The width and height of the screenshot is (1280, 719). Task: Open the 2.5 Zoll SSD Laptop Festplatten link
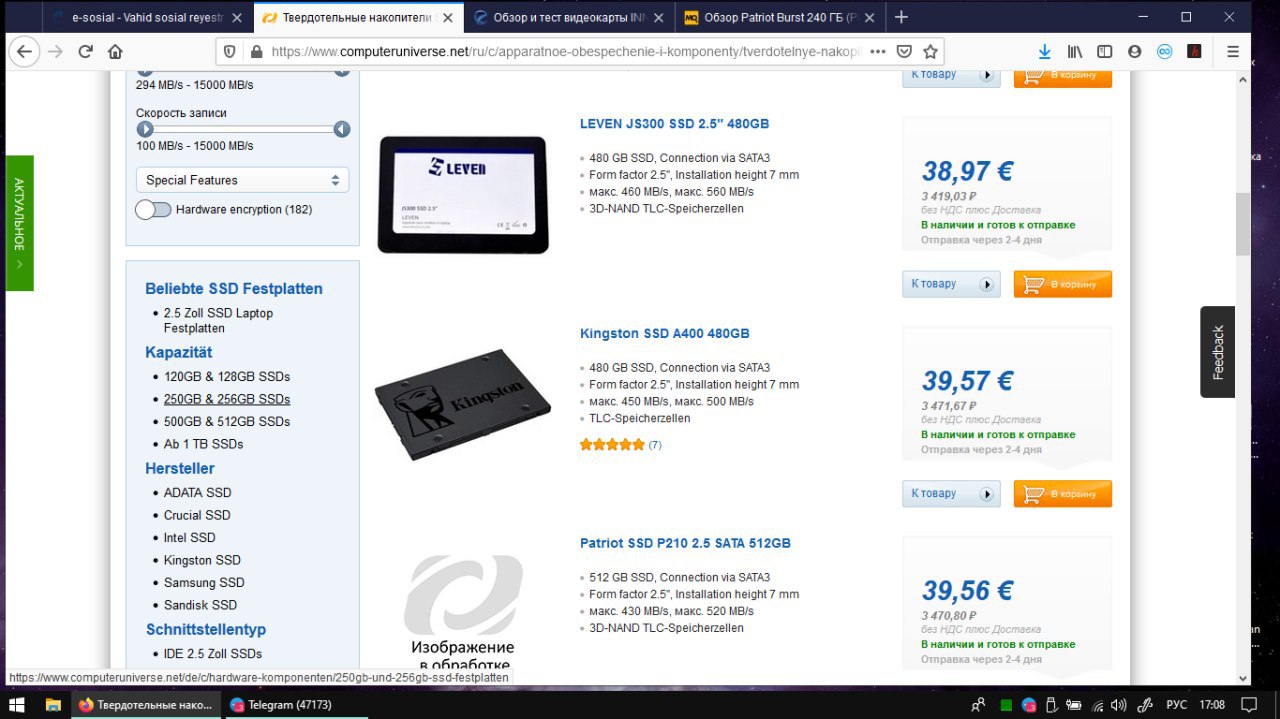point(218,321)
